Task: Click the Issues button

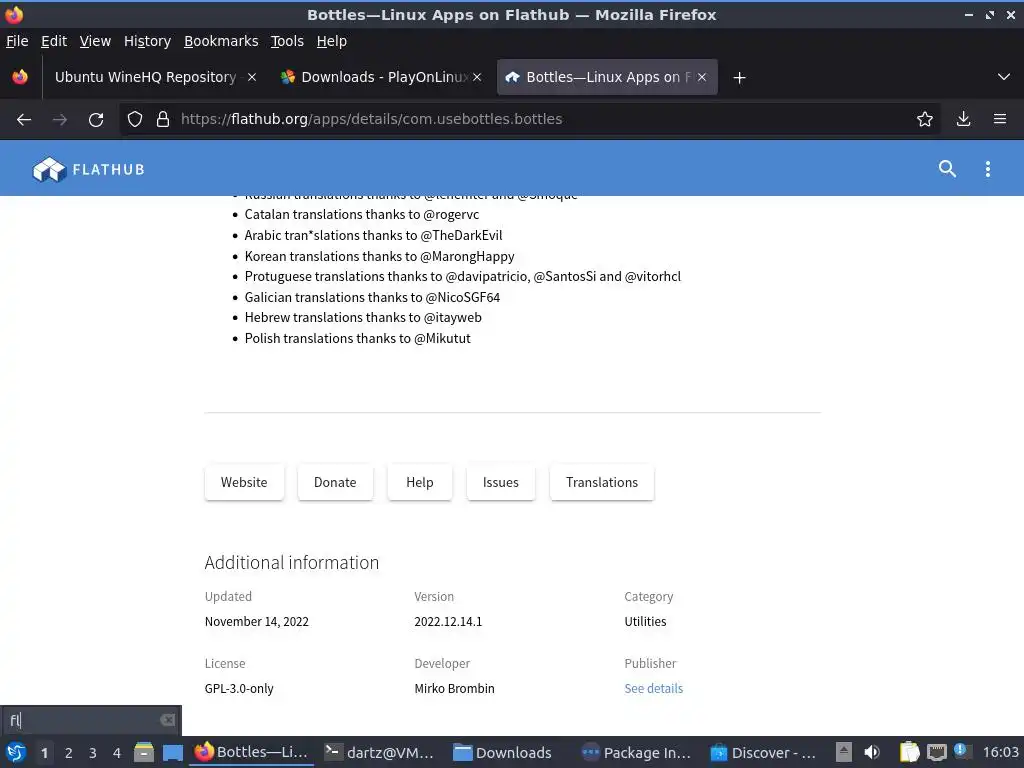Action: [501, 483]
